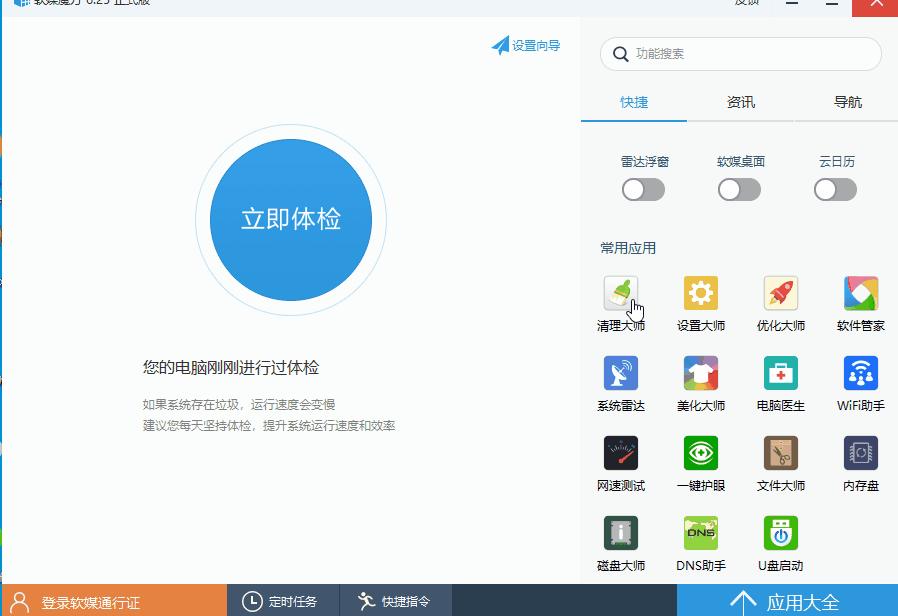
Task: Turn on 云日历 cloud calendar
Action: [x=835, y=189]
